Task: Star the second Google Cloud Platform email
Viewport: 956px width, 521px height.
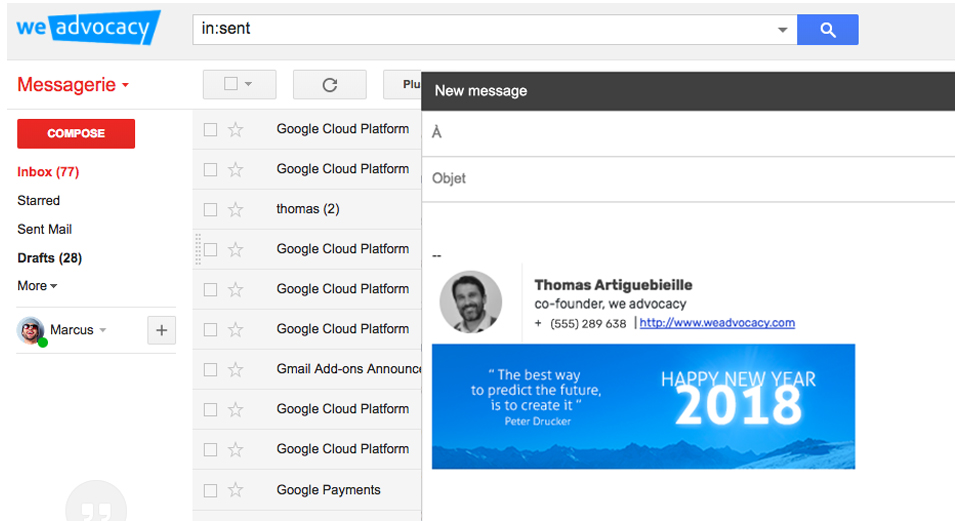Action: point(235,169)
